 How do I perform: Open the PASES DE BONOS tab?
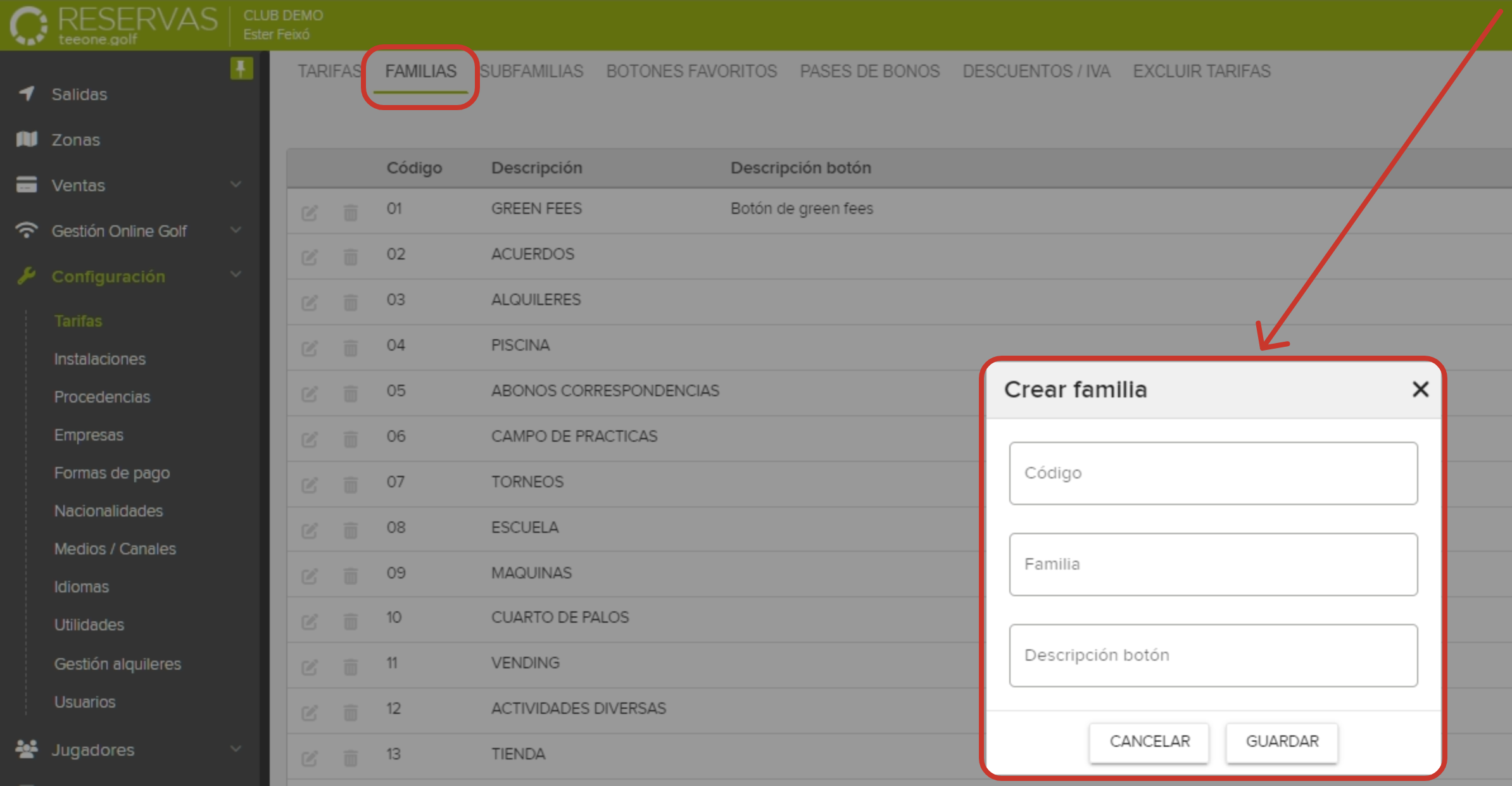869,72
